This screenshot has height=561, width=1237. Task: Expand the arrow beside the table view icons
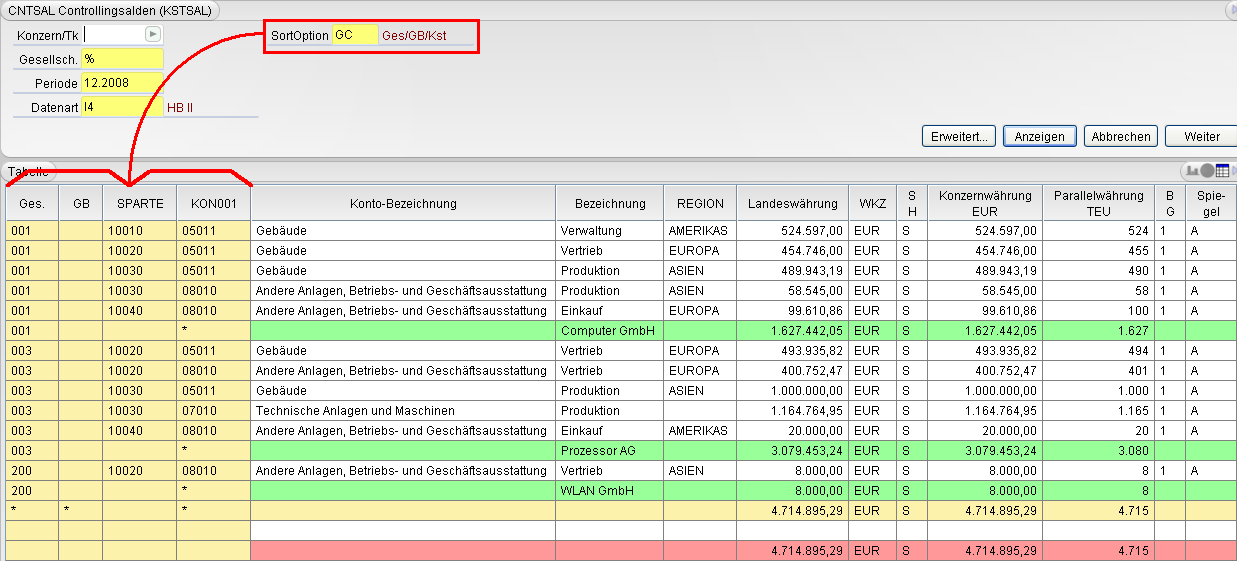(x=1233, y=171)
